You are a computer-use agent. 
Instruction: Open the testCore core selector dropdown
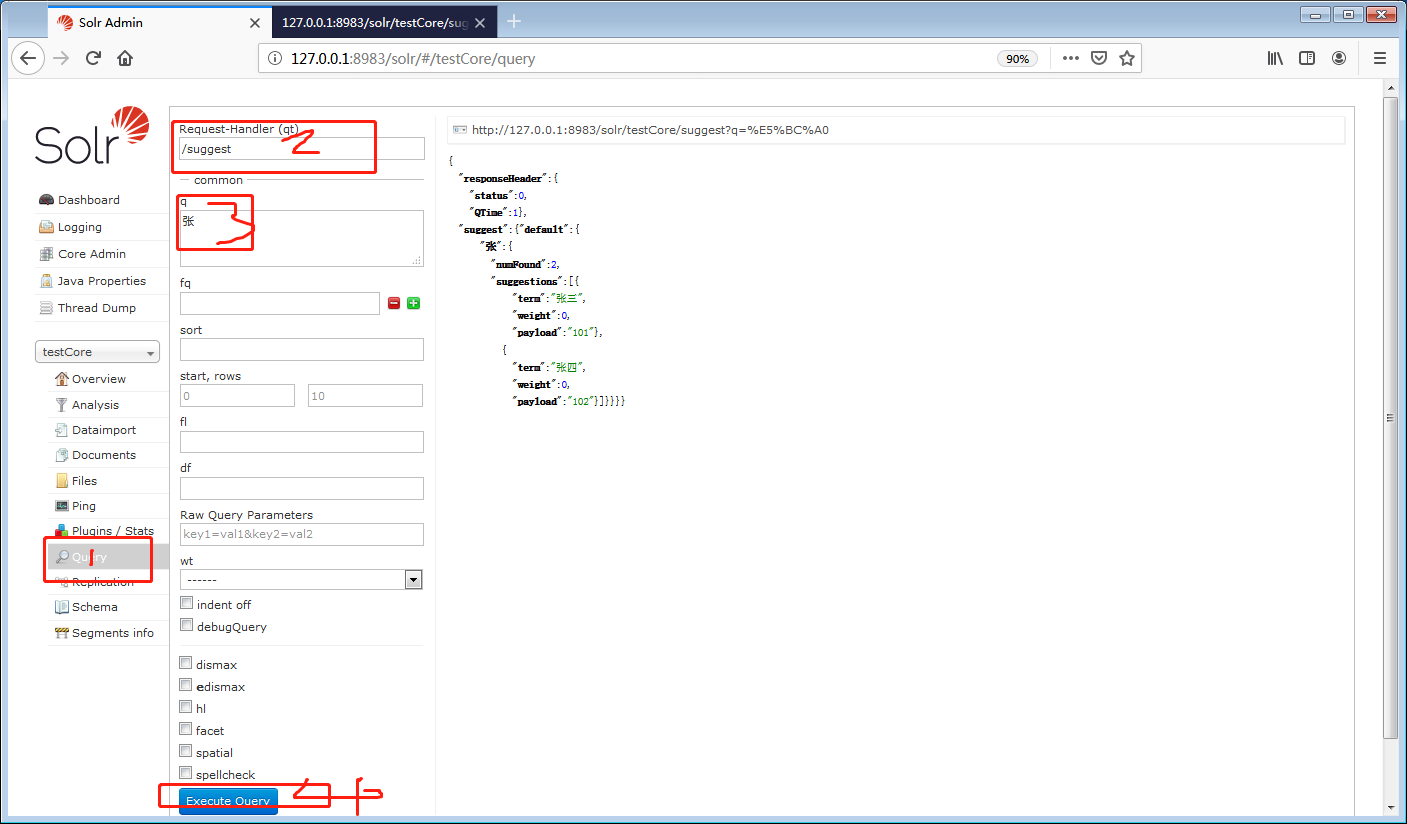tap(97, 352)
